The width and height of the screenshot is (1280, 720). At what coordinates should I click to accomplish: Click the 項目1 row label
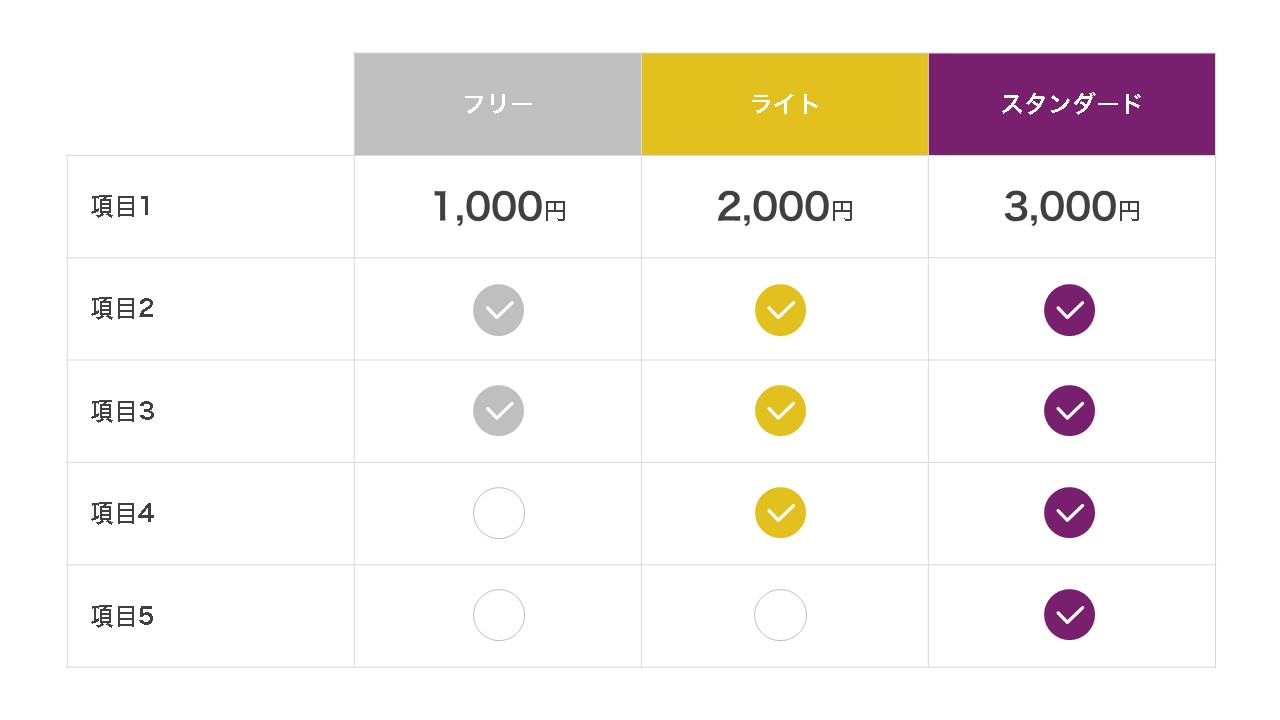[x=121, y=207]
